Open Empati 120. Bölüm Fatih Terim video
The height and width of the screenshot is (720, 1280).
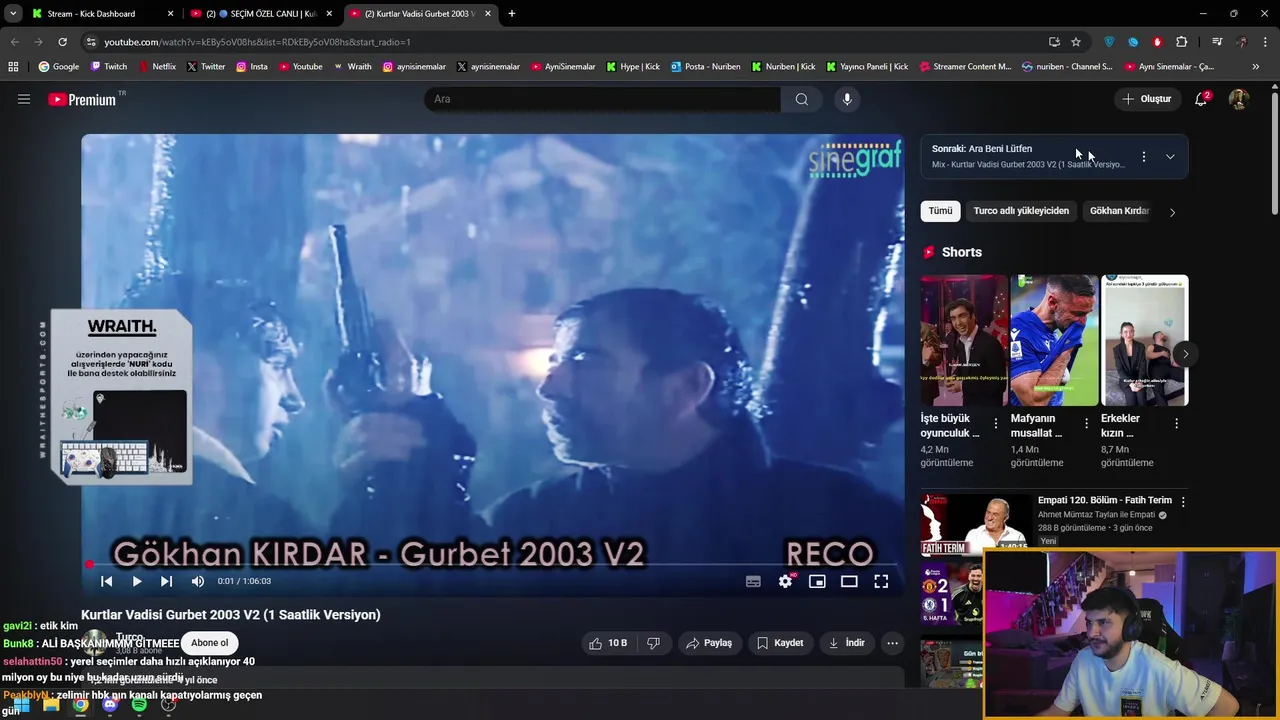(1105, 500)
